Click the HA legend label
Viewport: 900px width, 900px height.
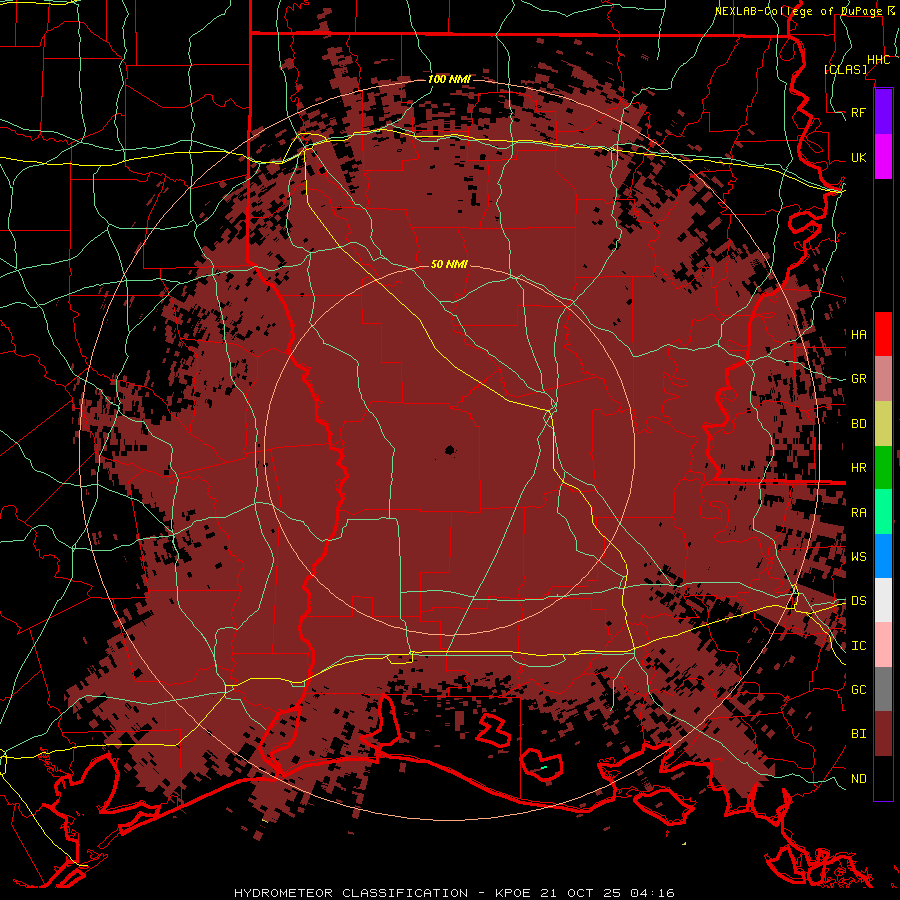coord(858,335)
